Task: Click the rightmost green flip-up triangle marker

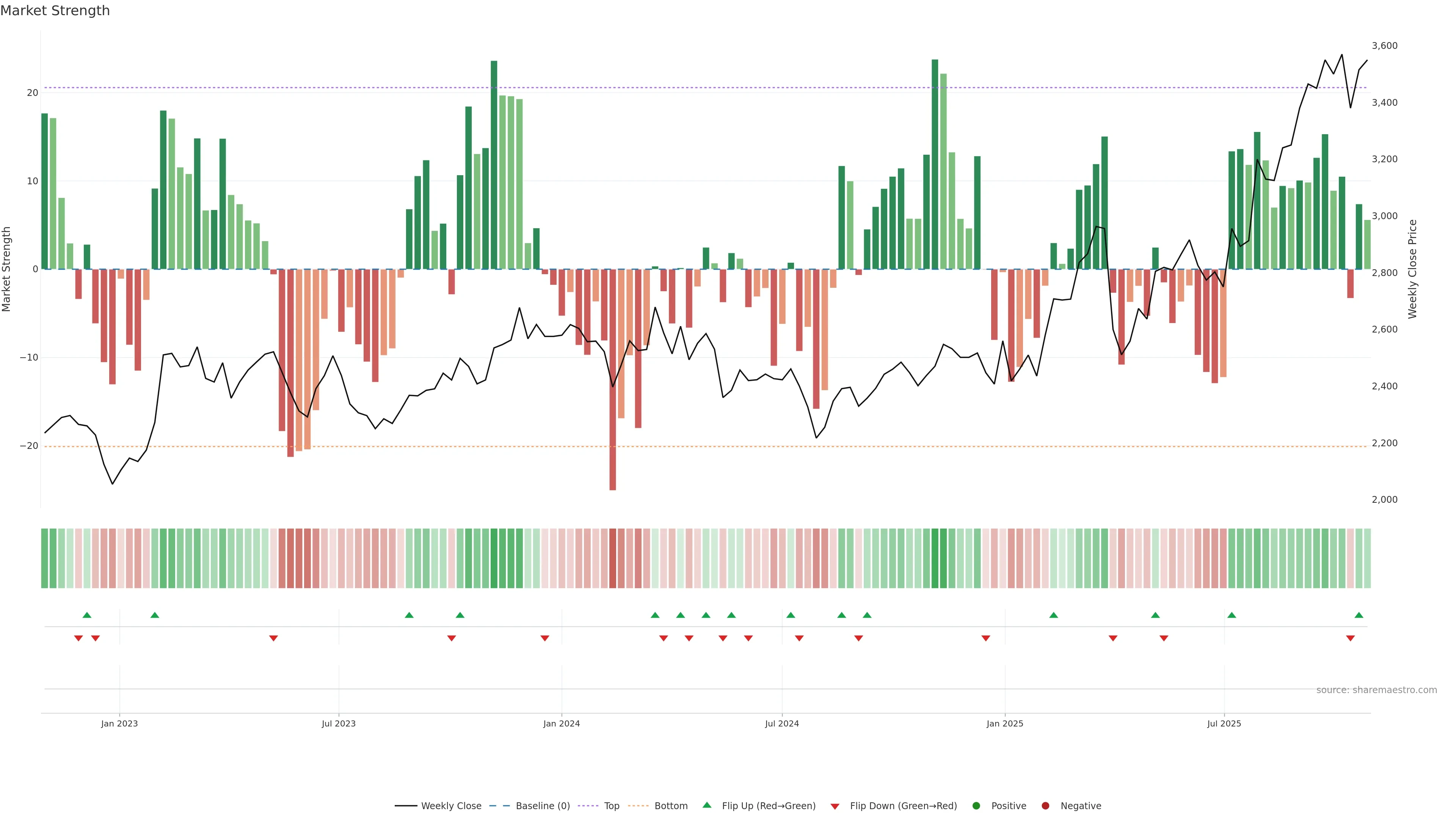Action: pyautogui.click(x=1359, y=615)
